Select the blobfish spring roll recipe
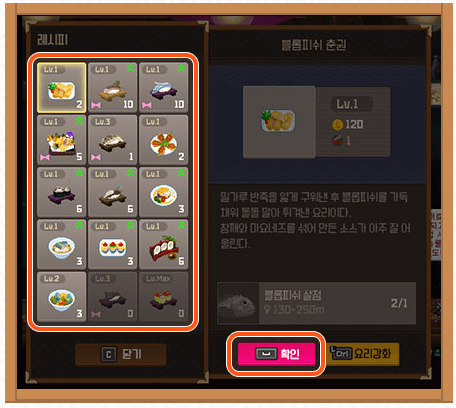456x408 pixels. [62, 88]
